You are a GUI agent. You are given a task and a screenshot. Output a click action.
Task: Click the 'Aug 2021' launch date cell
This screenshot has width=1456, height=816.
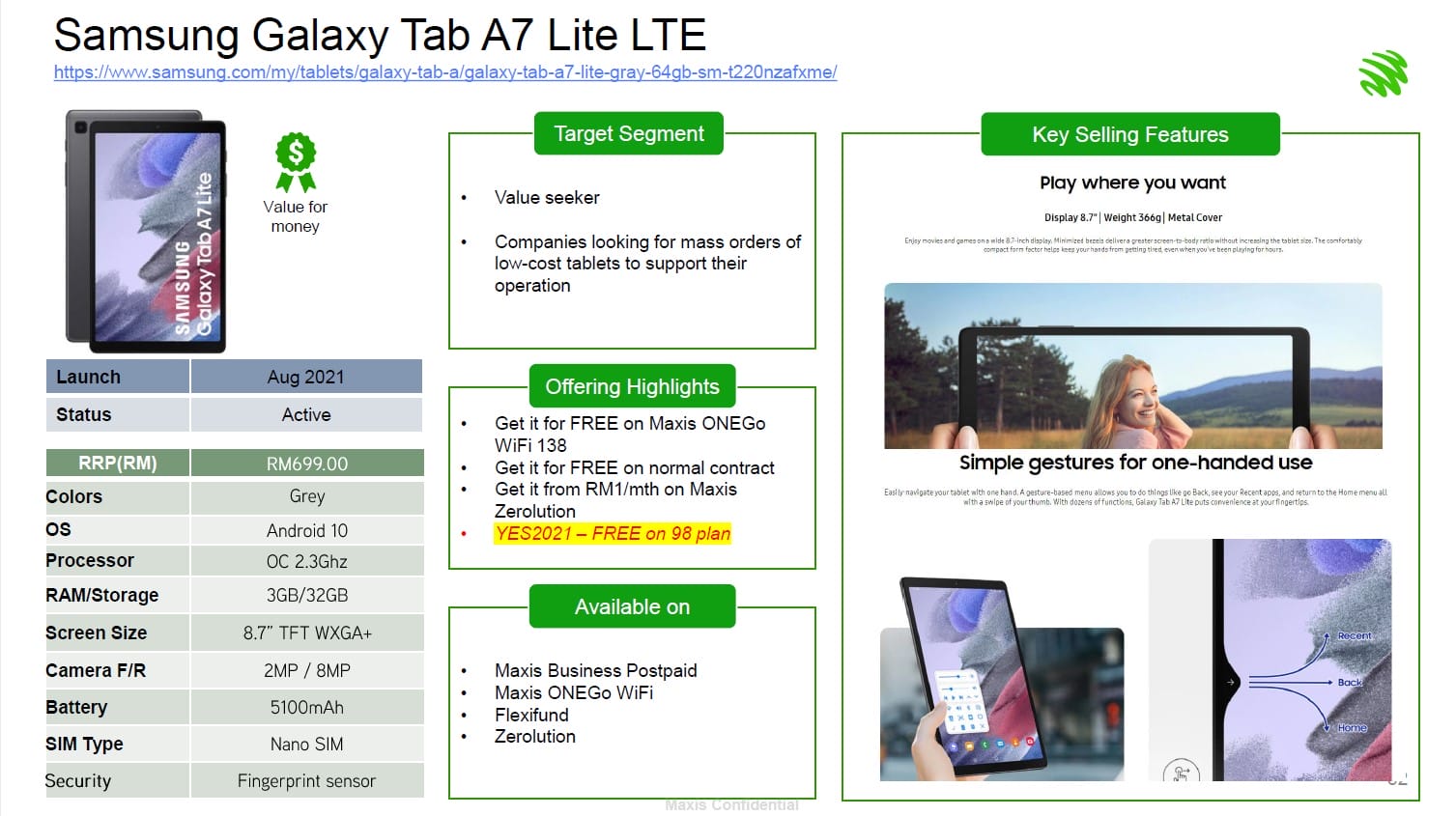(x=306, y=377)
